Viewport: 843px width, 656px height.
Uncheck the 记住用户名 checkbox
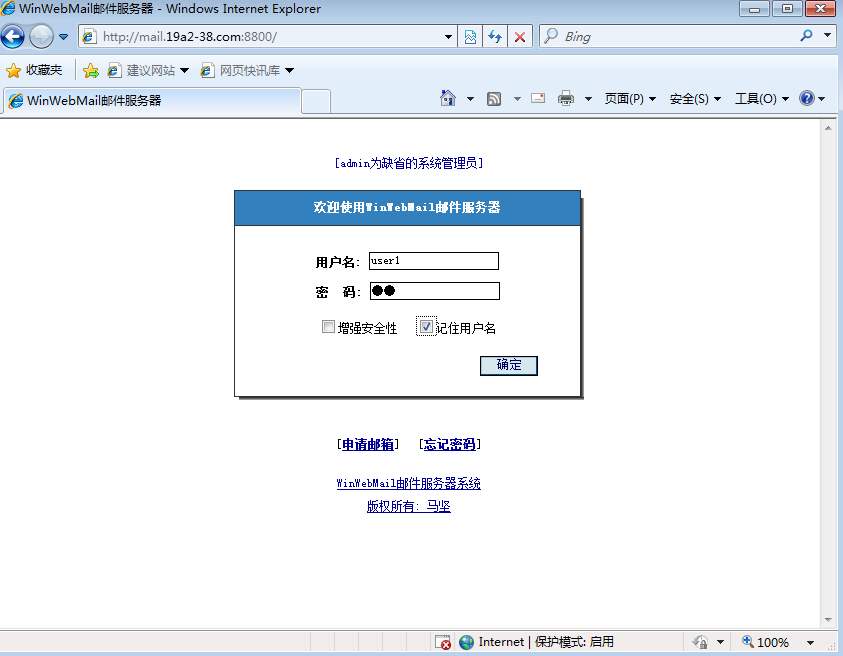coord(426,326)
